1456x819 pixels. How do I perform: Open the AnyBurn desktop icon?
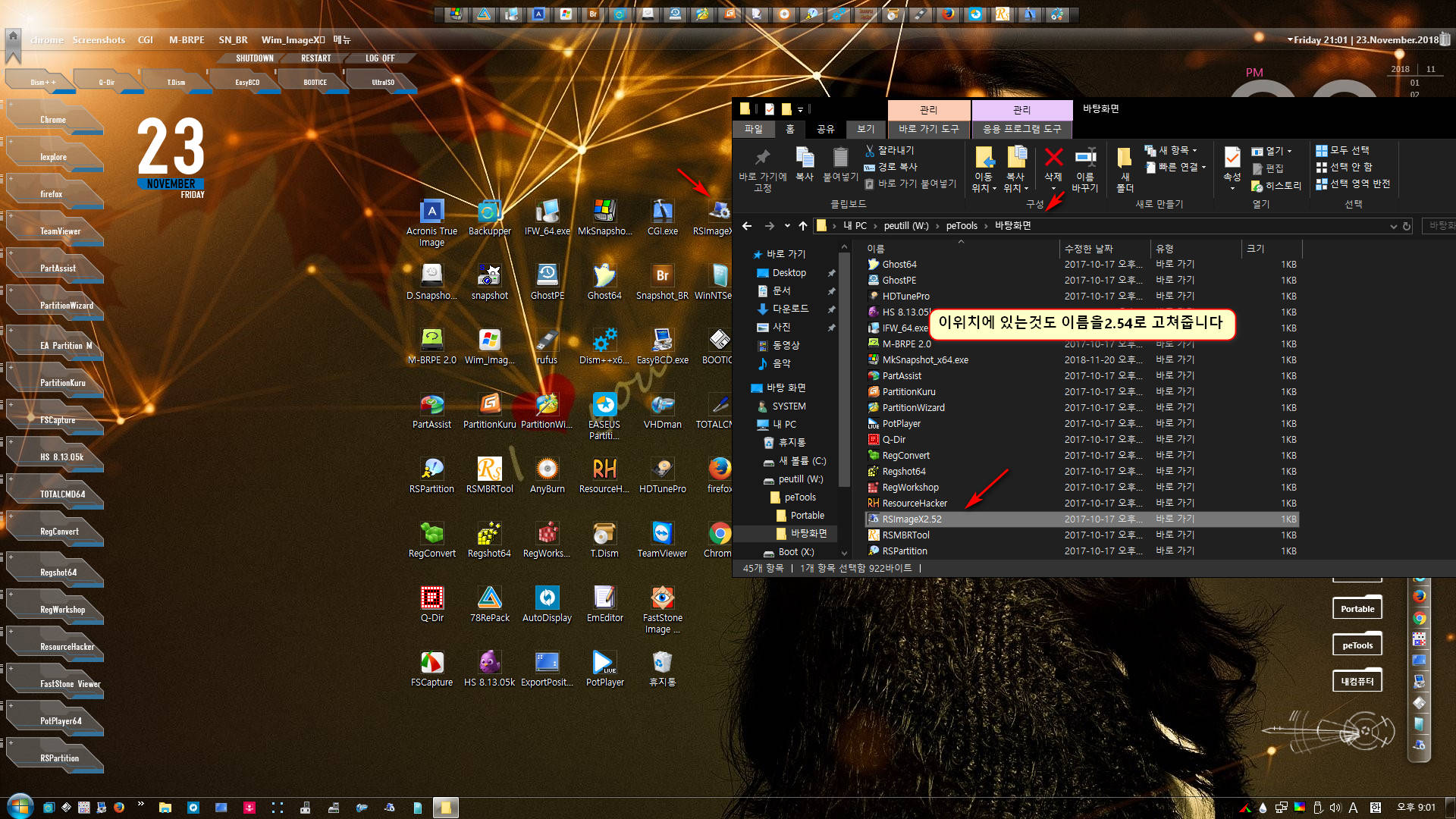(548, 475)
